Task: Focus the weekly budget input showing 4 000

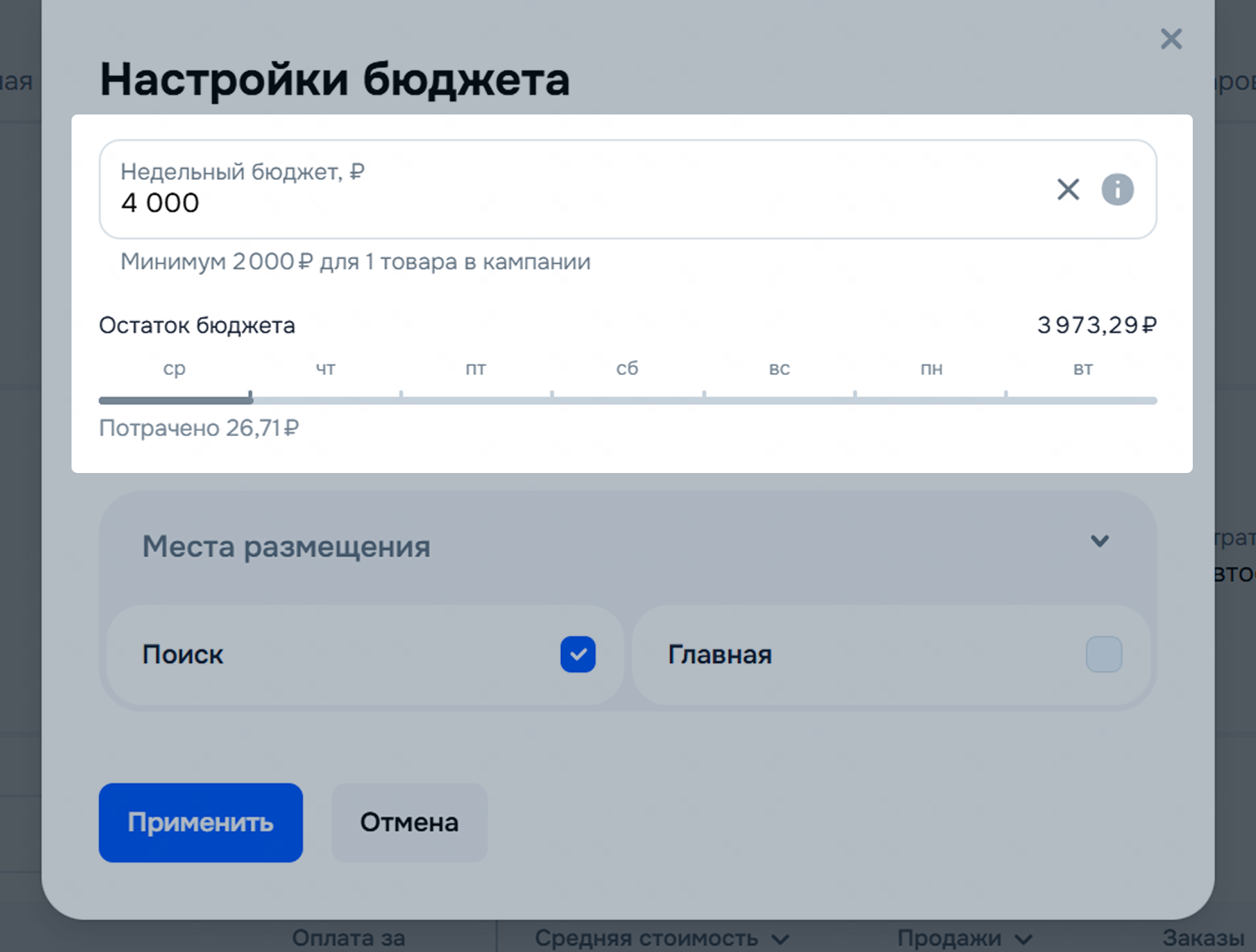Action: (x=527, y=202)
